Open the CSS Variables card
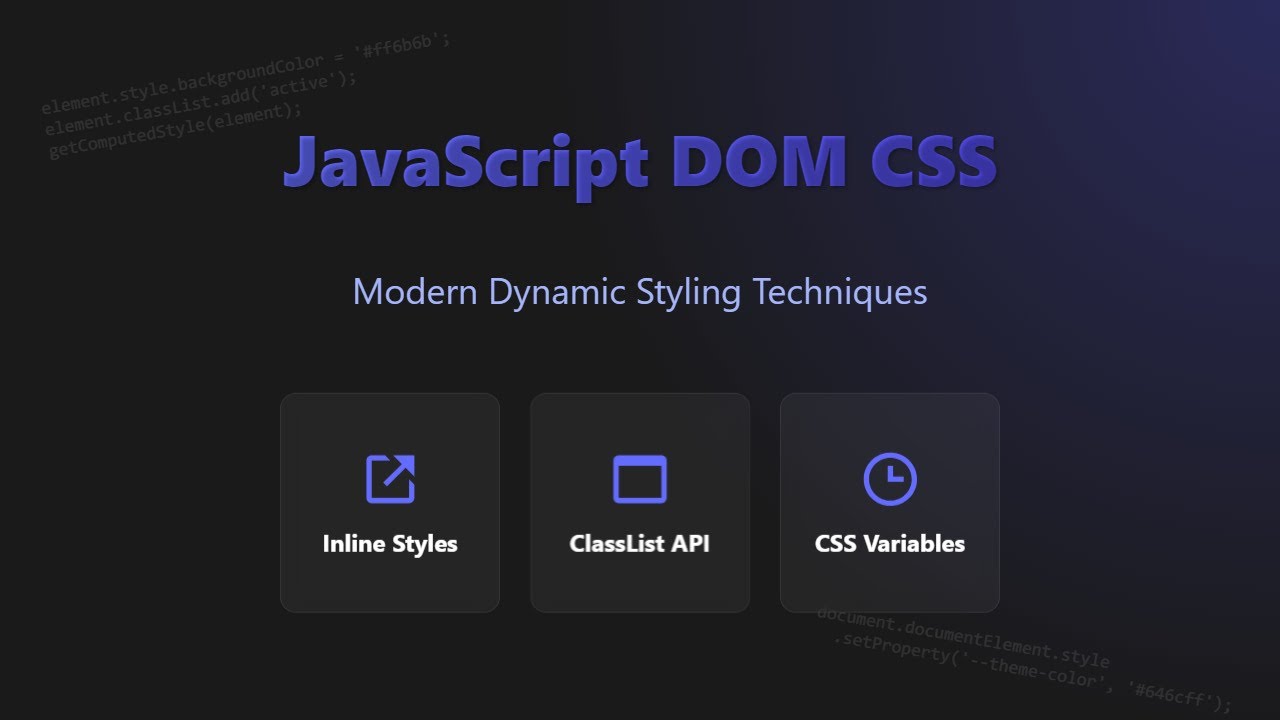Image resolution: width=1280 pixels, height=720 pixels. tap(890, 502)
